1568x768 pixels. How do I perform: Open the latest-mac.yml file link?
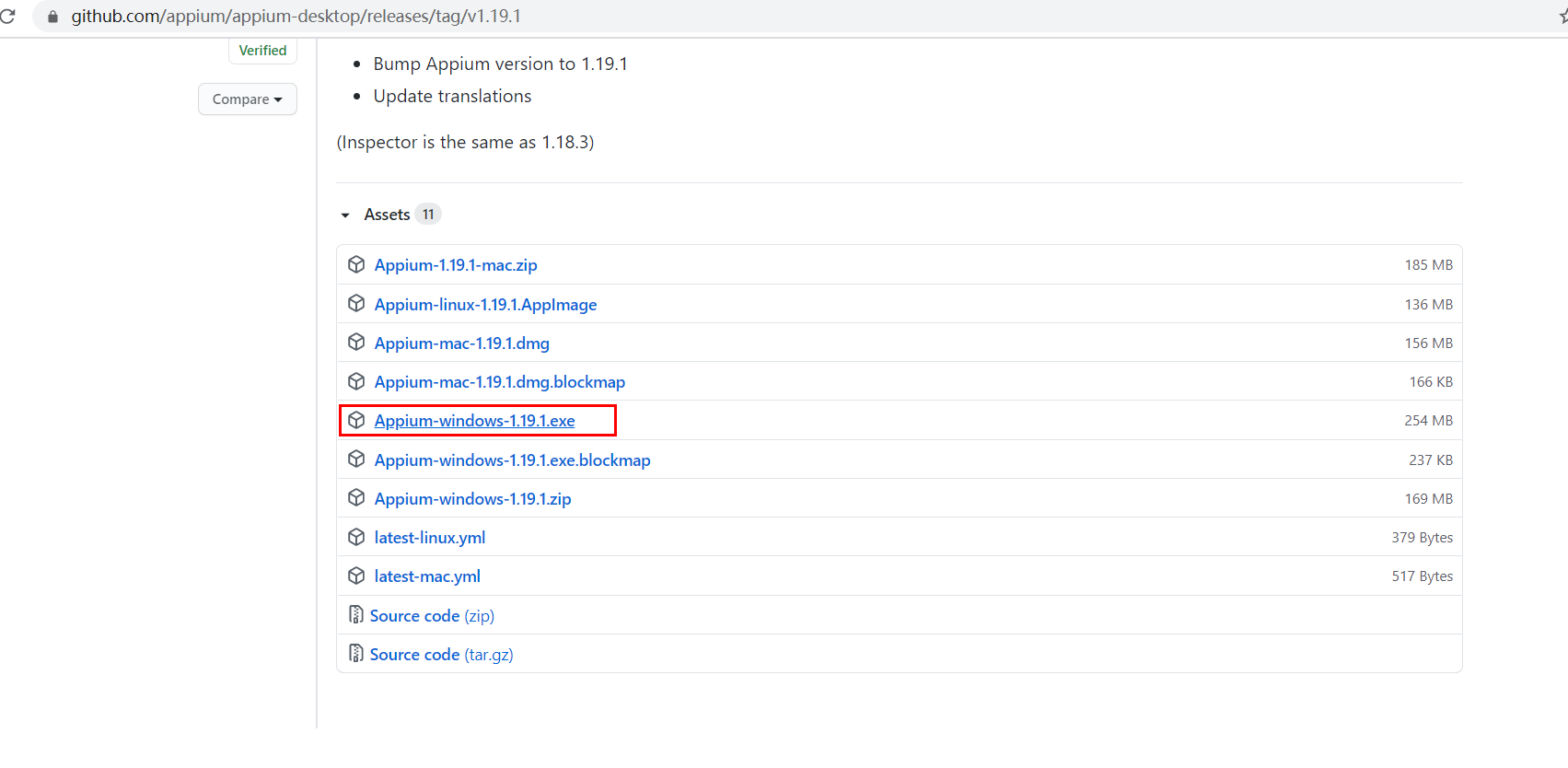pyautogui.click(x=427, y=576)
